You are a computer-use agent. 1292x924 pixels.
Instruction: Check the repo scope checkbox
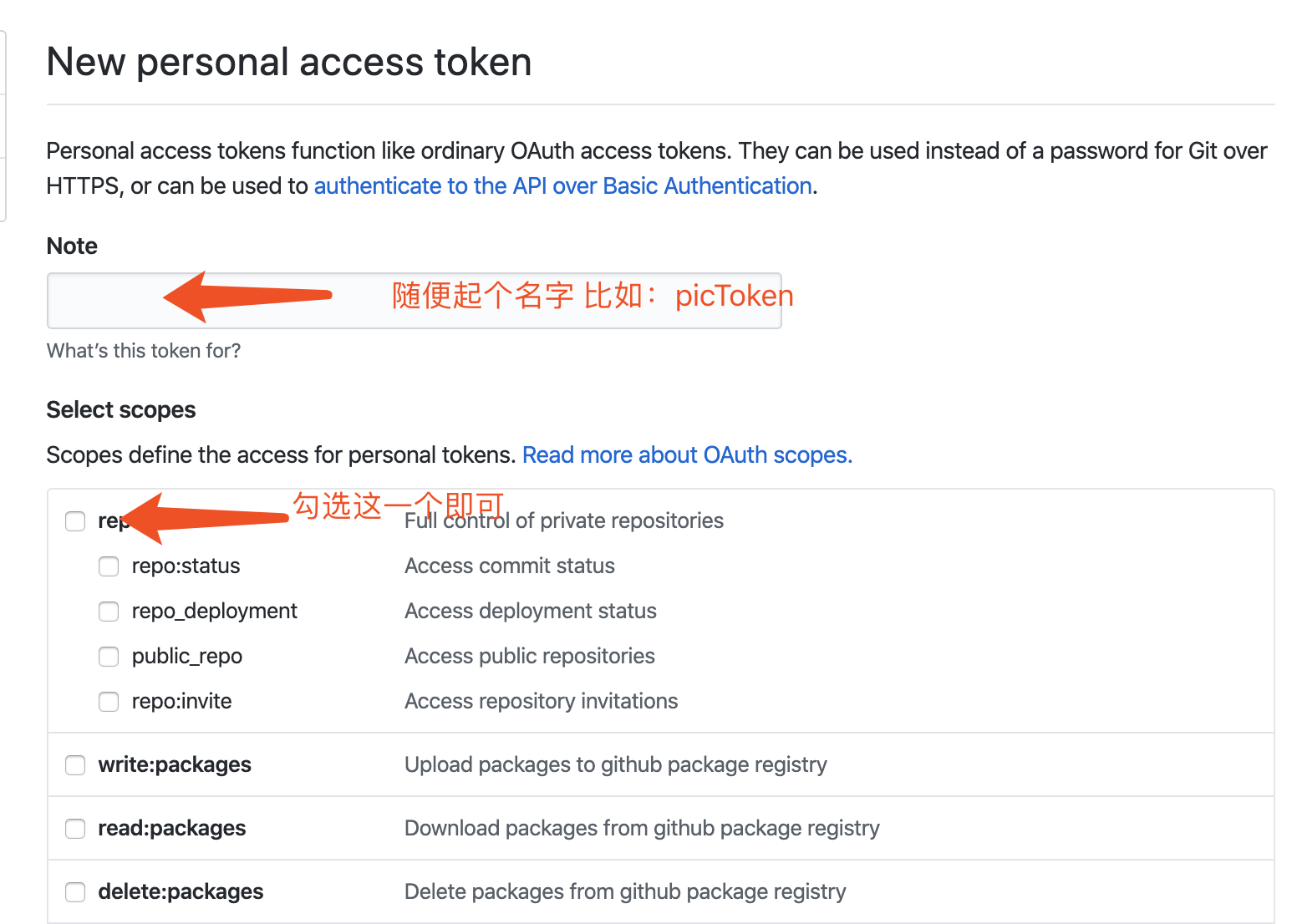click(75, 521)
